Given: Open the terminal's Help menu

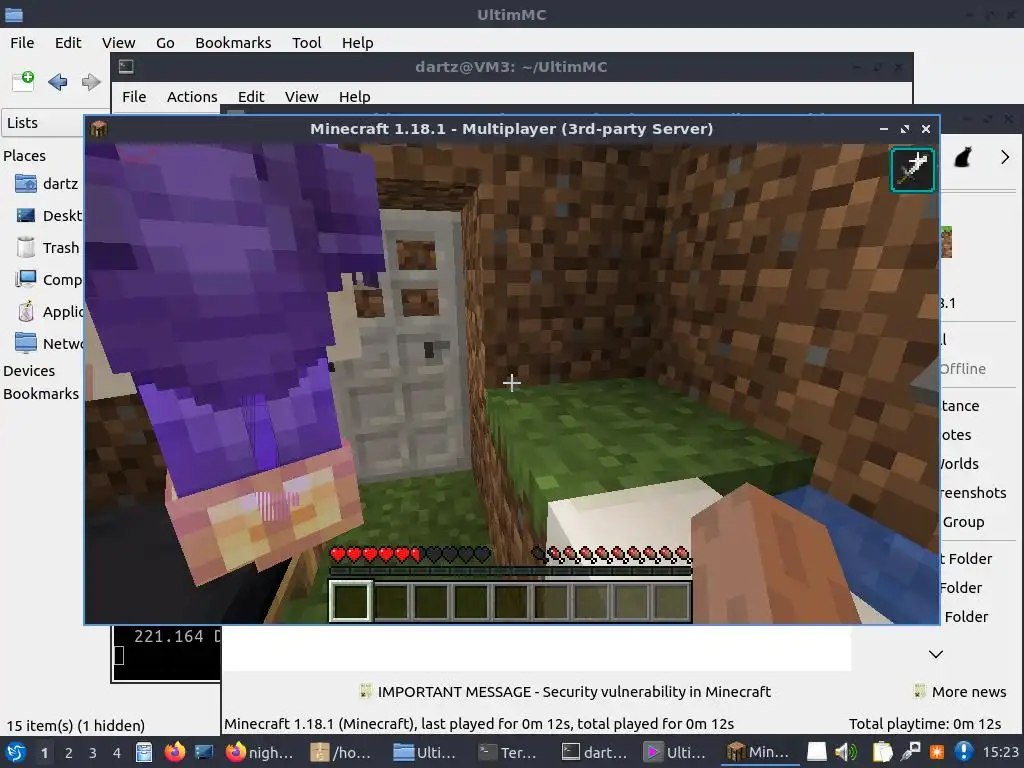Looking at the screenshot, I should [x=355, y=97].
